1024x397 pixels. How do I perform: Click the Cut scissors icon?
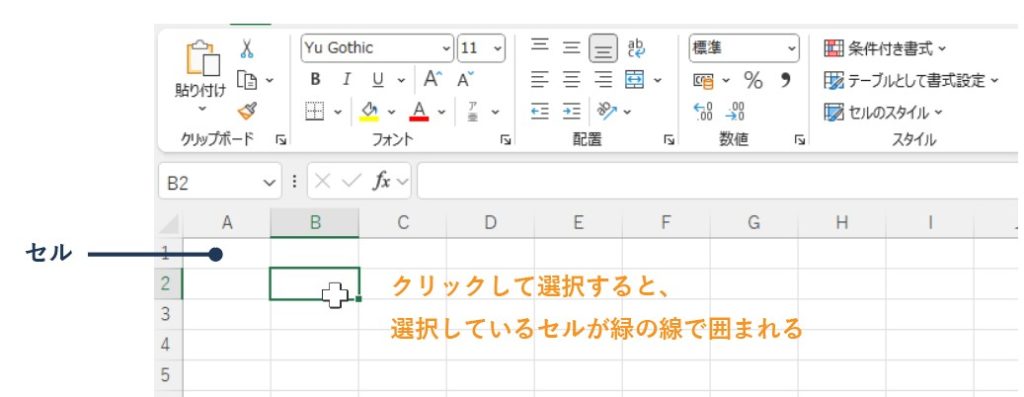tap(246, 49)
